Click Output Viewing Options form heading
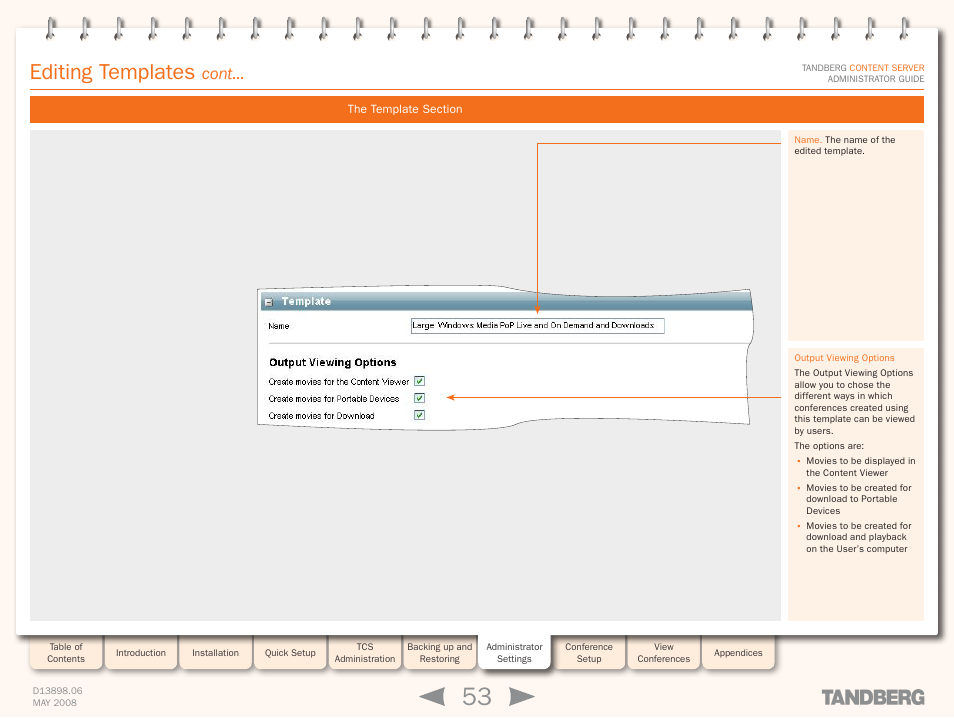954x718 pixels. [332, 362]
